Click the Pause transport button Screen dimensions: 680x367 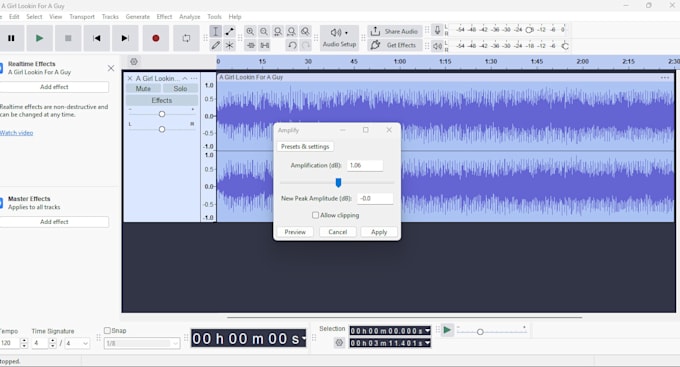click(11, 38)
